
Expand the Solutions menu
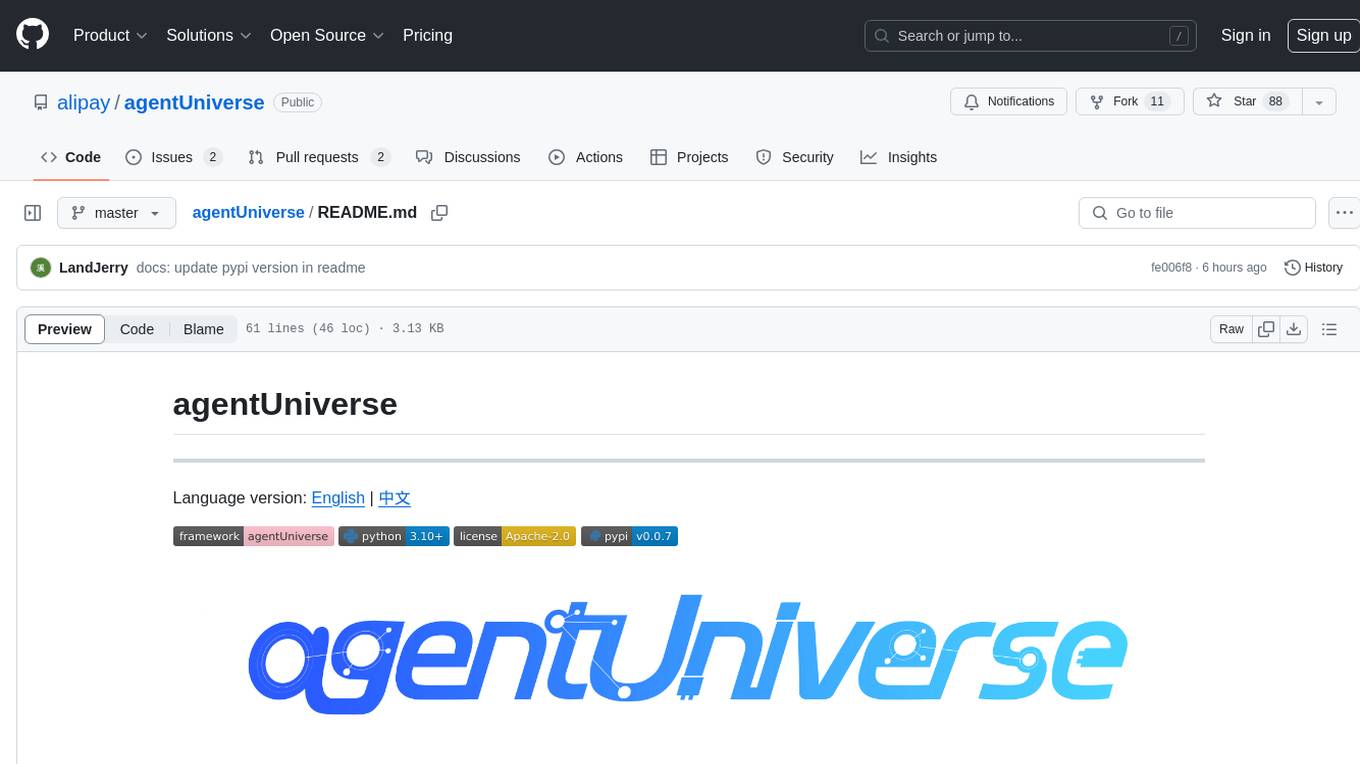coord(208,35)
